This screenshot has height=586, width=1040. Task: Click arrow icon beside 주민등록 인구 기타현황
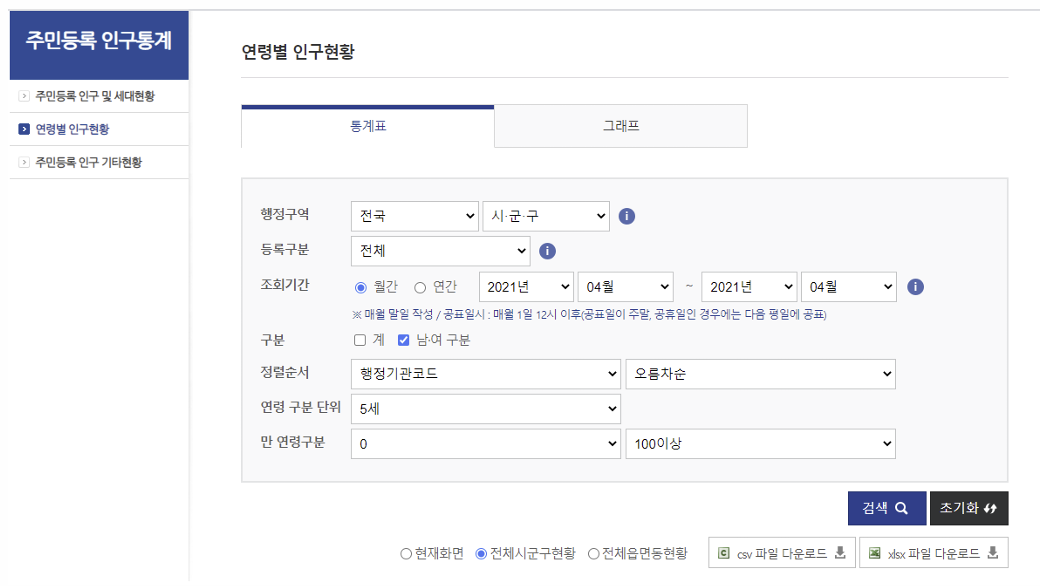[x=24, y=162]
